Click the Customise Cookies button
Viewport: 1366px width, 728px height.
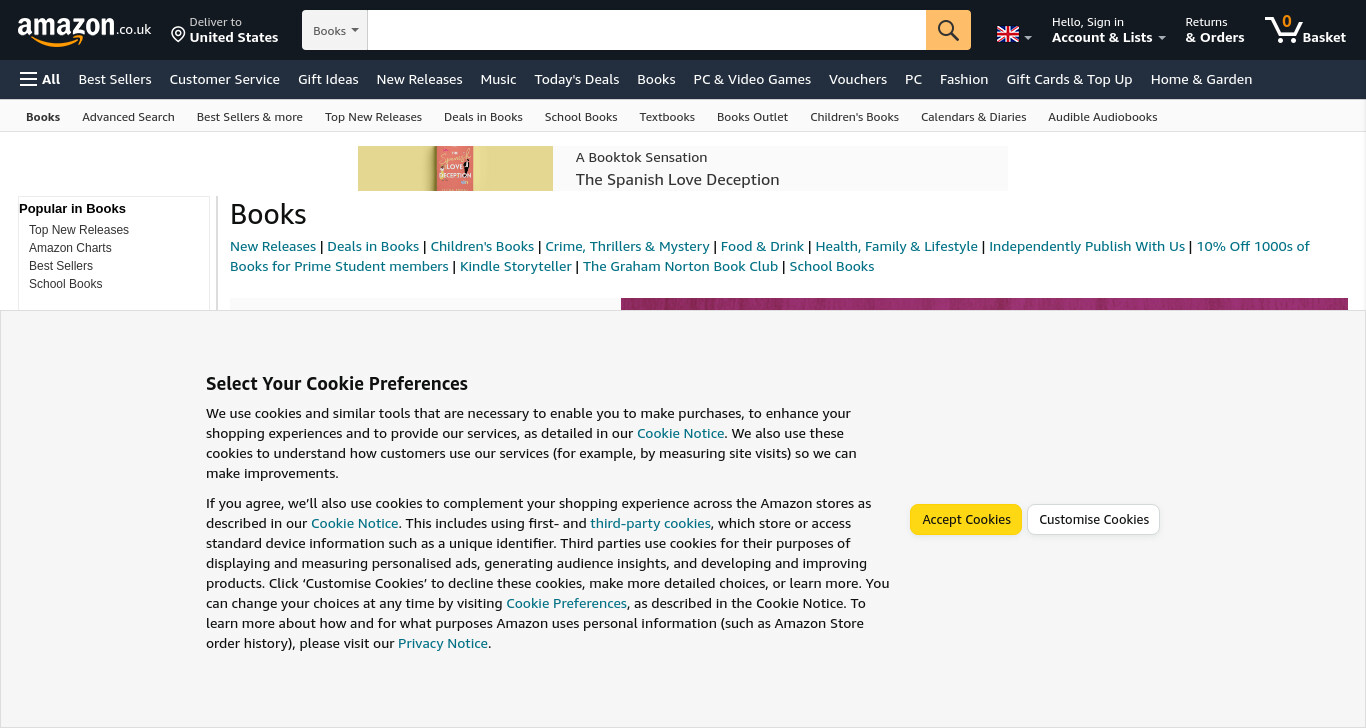click(x=1094, y=520)
